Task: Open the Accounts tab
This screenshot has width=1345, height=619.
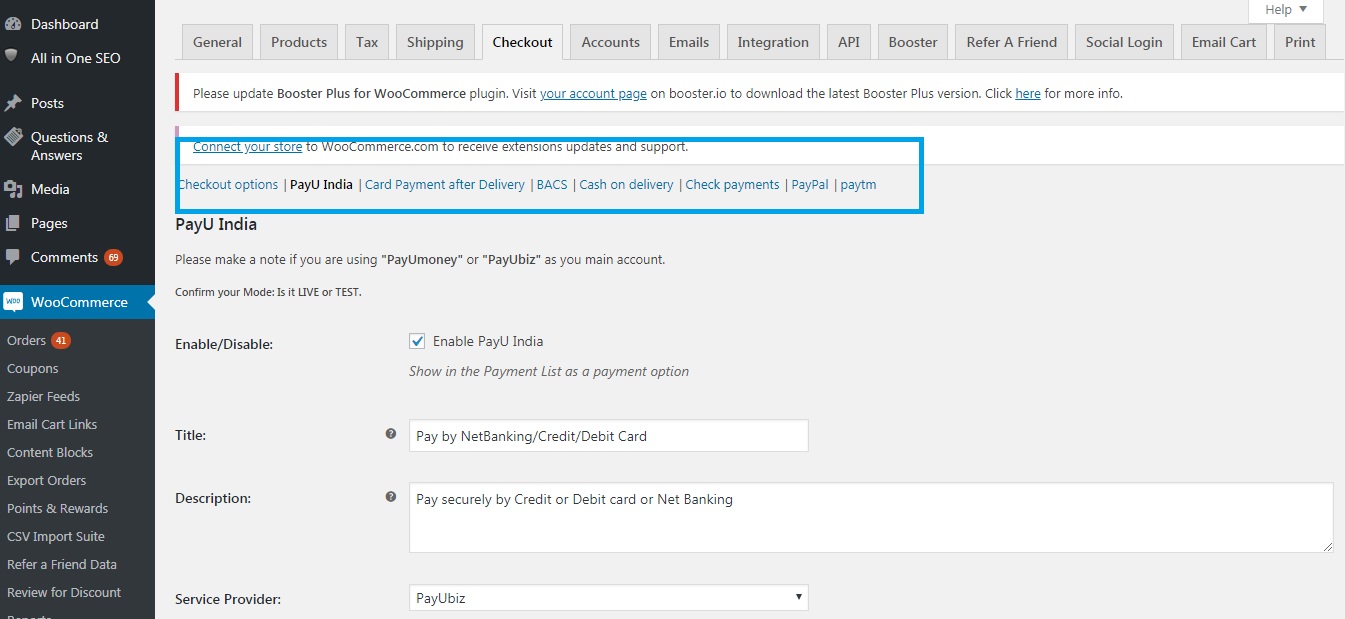Action: (x=610, y=42)
